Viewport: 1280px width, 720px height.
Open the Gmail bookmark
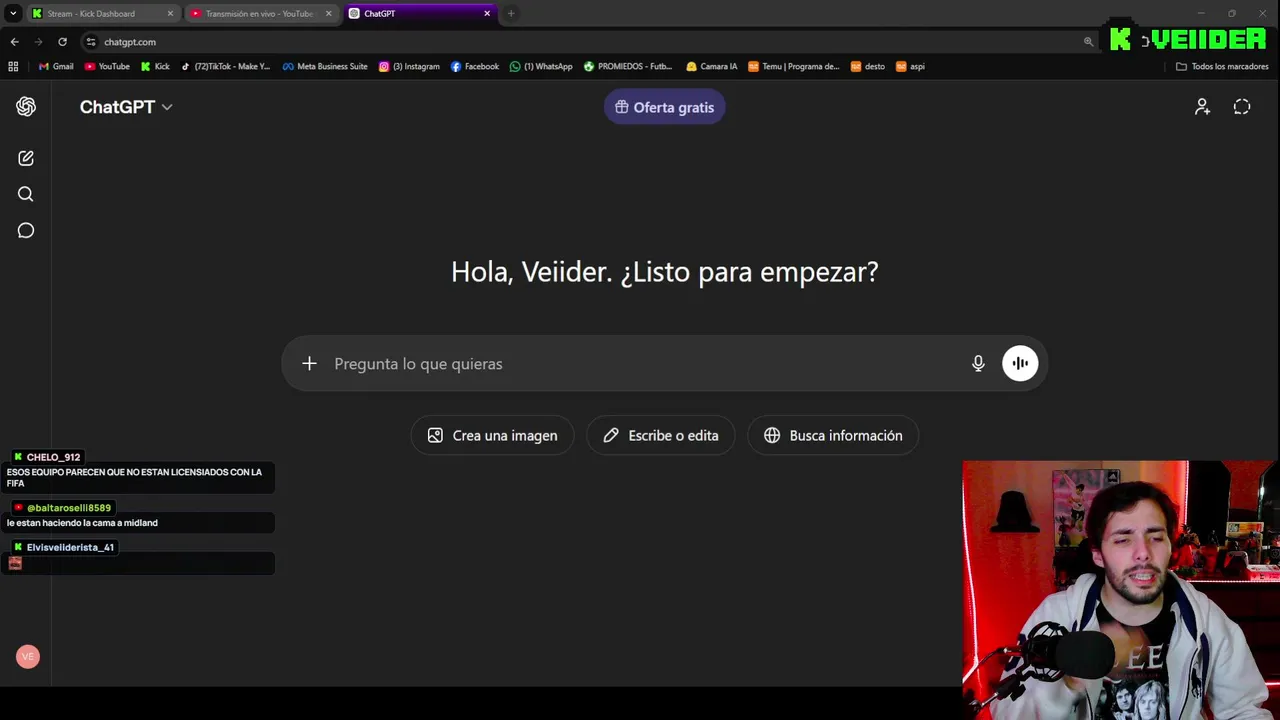(56, 66)
